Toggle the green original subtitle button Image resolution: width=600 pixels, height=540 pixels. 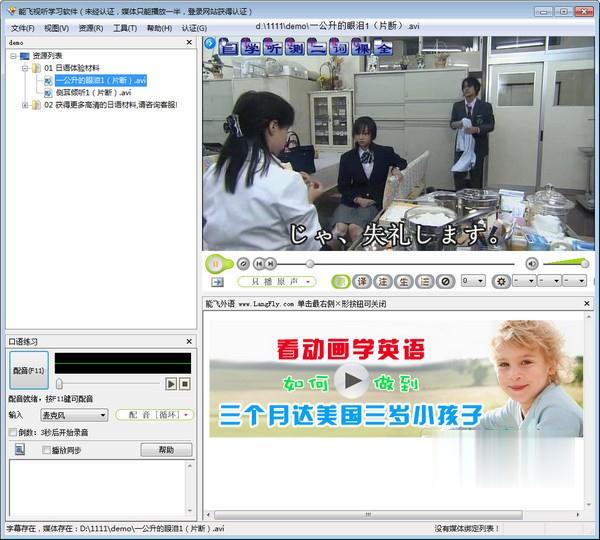pos(341,282)
